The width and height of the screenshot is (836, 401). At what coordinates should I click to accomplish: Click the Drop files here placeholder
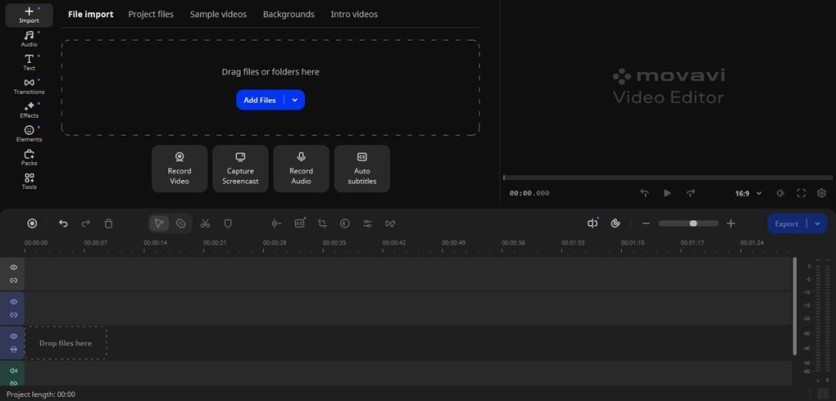pos(66,343)
